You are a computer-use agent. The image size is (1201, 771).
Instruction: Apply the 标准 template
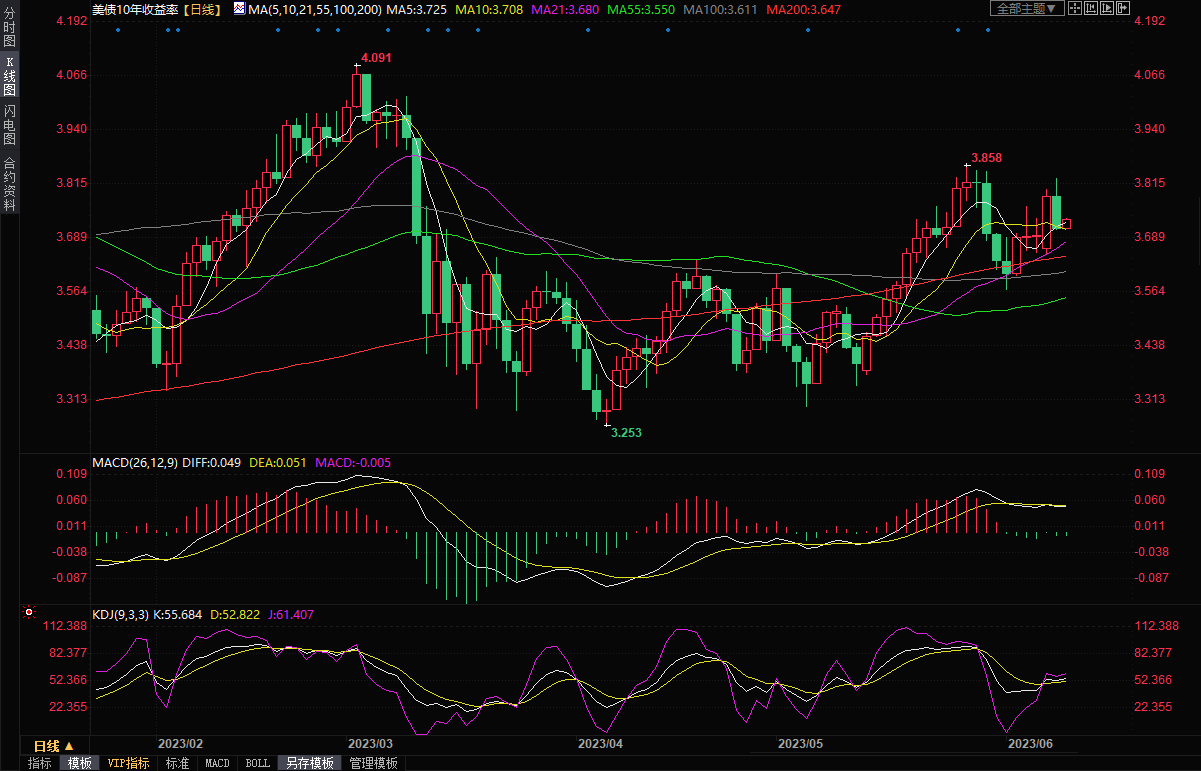click(177, 763)
